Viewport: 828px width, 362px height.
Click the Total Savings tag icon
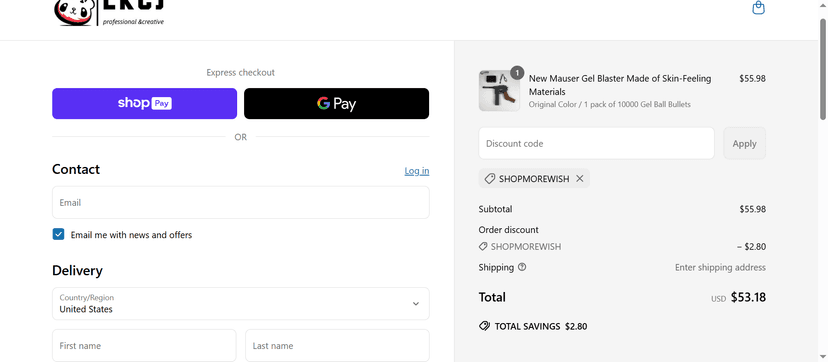[484, 326]
